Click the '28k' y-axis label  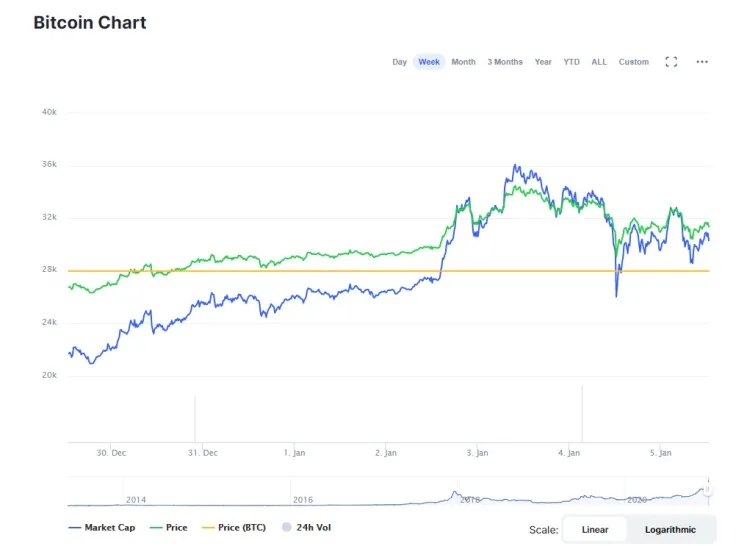49,269
